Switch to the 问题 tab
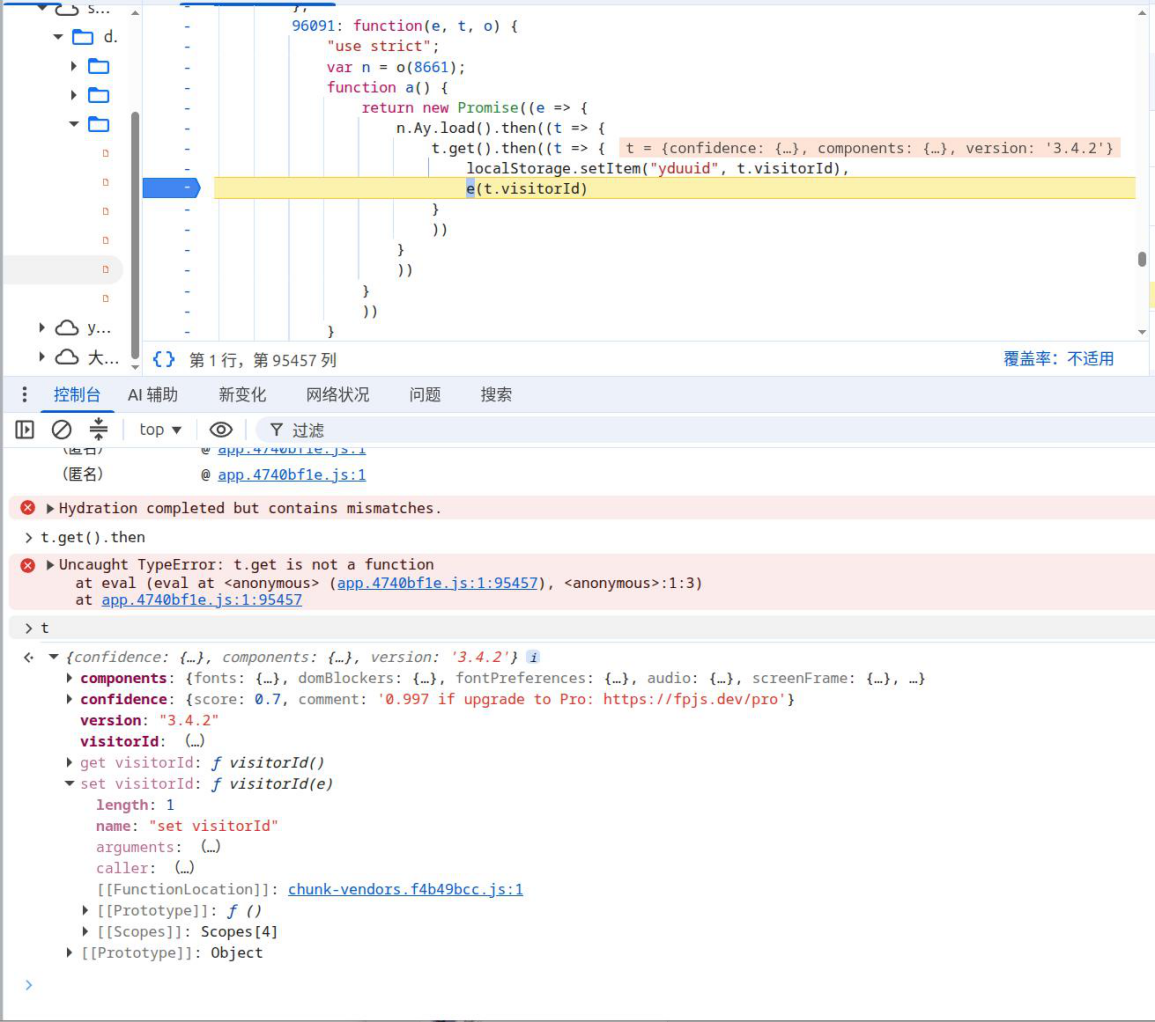1155x1022 pixels. click(425, 395)
